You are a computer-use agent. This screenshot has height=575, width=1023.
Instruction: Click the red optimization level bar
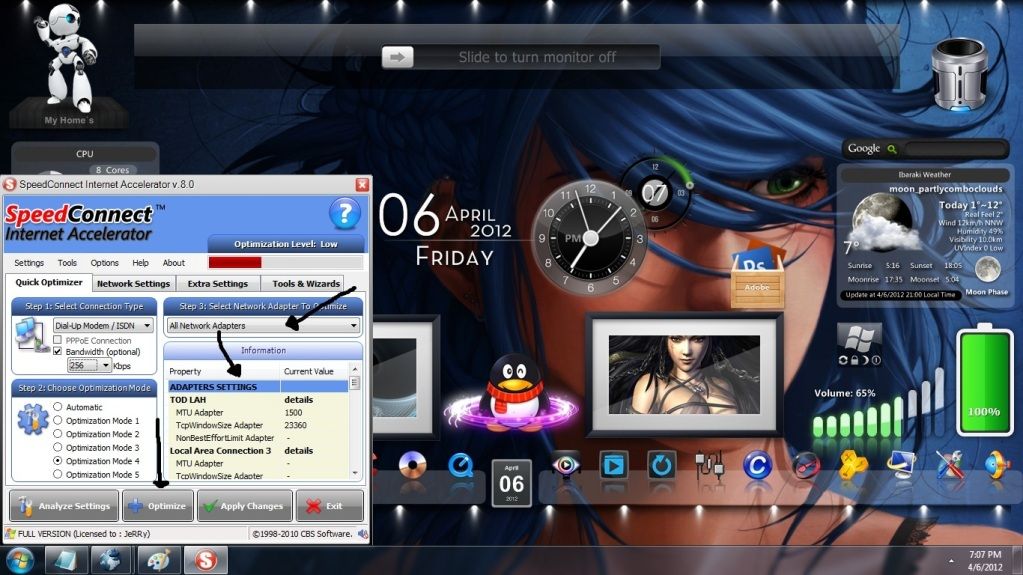(235, 262)
